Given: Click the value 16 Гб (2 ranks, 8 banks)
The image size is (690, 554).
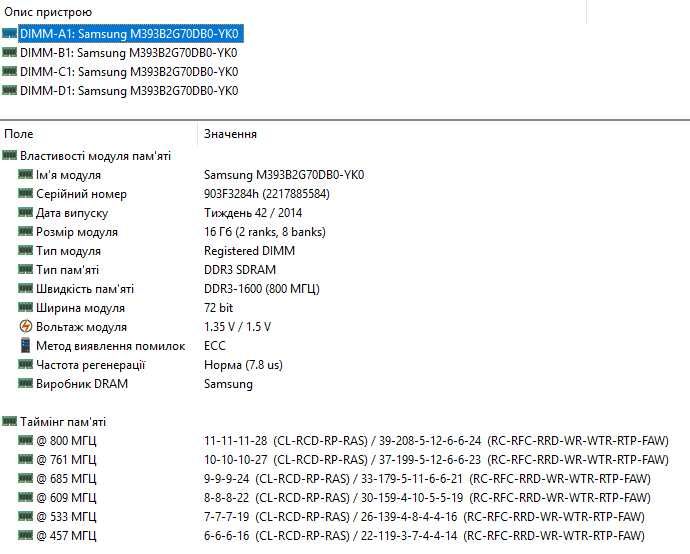Looking at the screenshot, I should click(x=265, y=232).
